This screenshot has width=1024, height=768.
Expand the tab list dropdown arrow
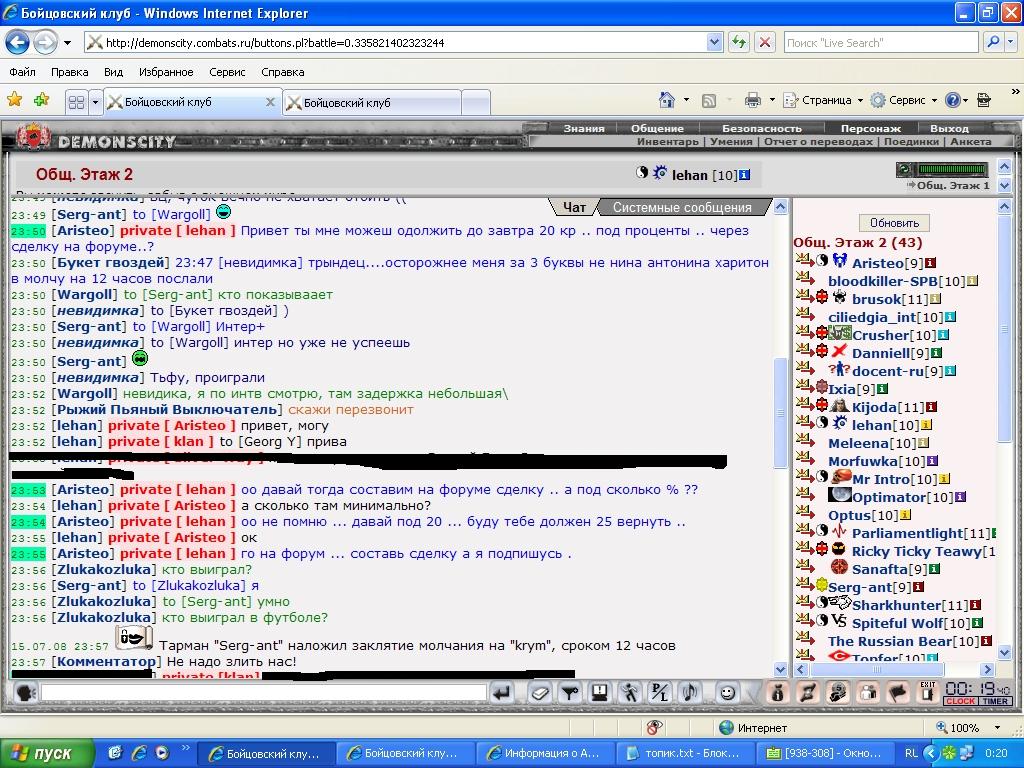95,102
